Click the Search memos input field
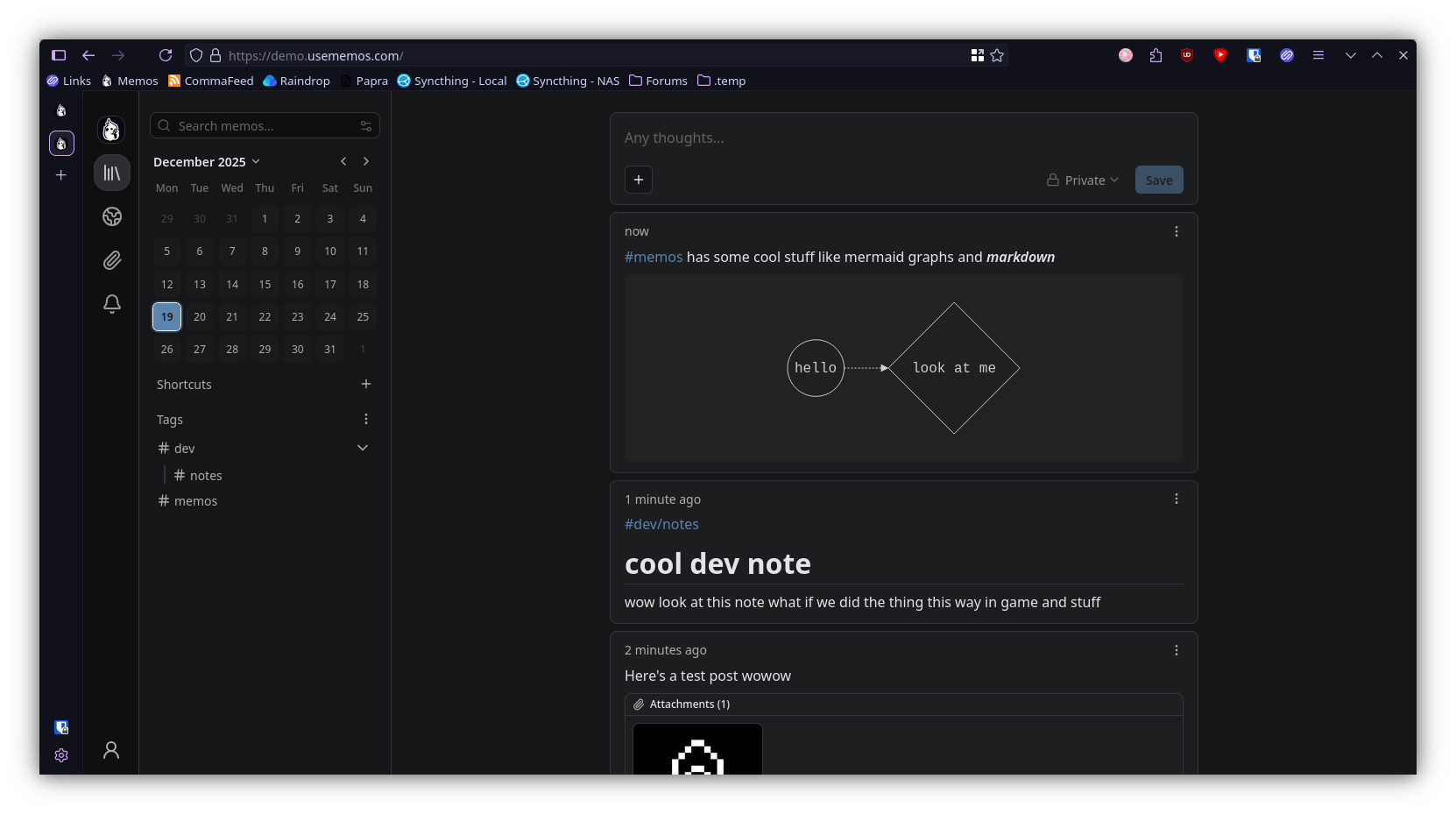Screen dimensions: 1456x814 (254, 126)
